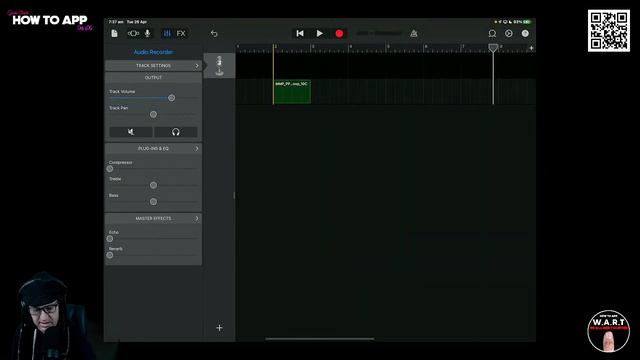Solo the track with the headphones button
Screen dimensions: 640x360
click(176, 132)
